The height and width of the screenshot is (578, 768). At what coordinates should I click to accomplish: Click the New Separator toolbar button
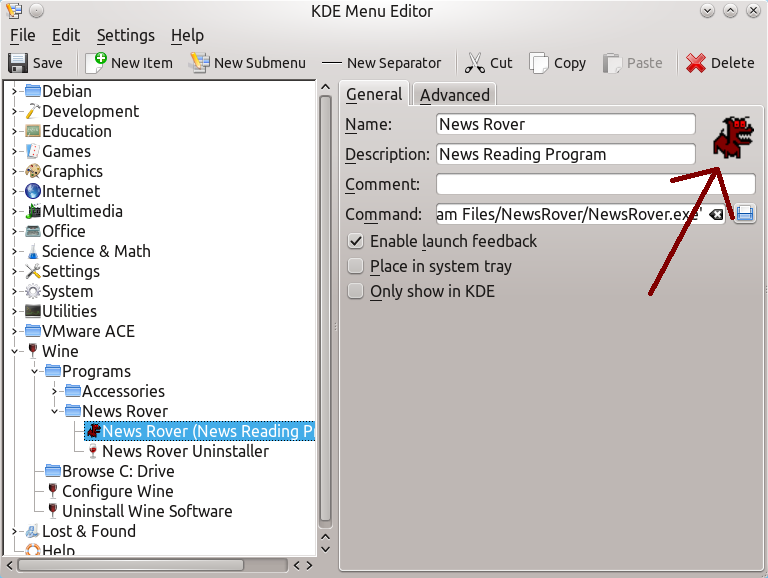click(382, 63)
